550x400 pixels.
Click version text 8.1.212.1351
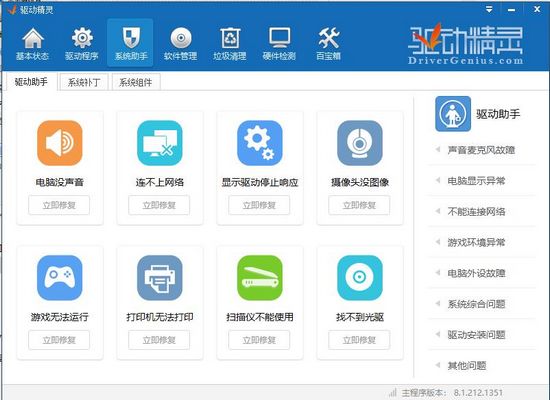pos(478,392)
